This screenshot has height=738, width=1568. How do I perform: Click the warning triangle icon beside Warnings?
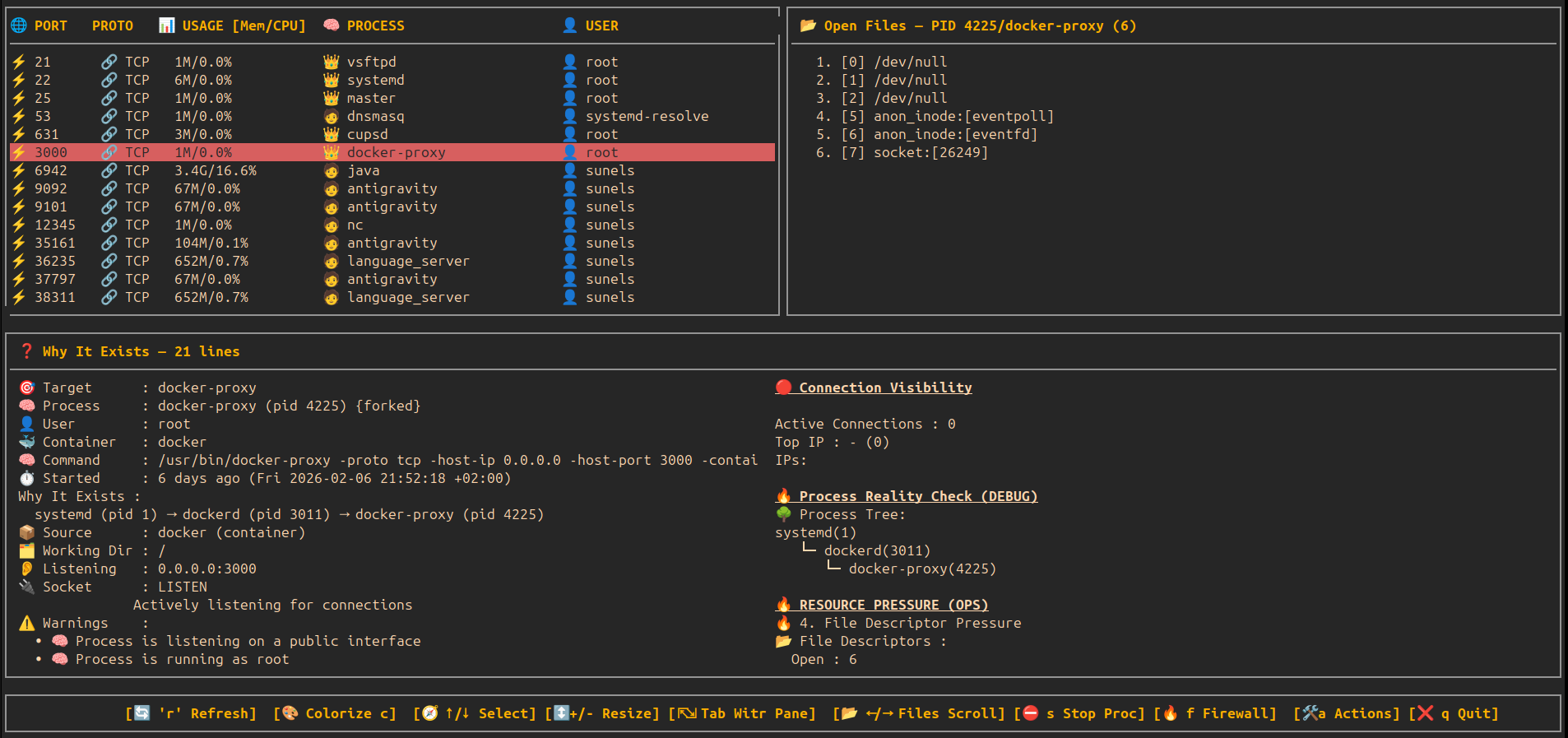27,623
